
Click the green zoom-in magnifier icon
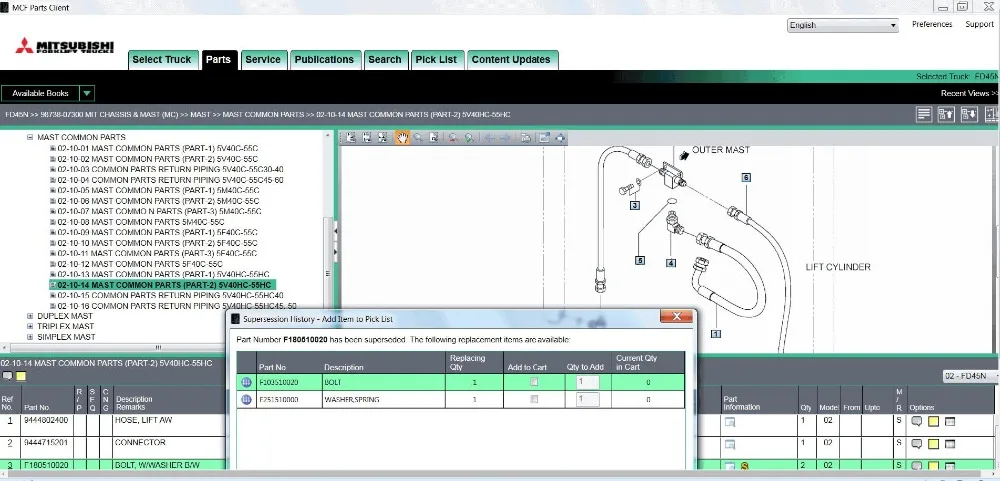[469, 137]
